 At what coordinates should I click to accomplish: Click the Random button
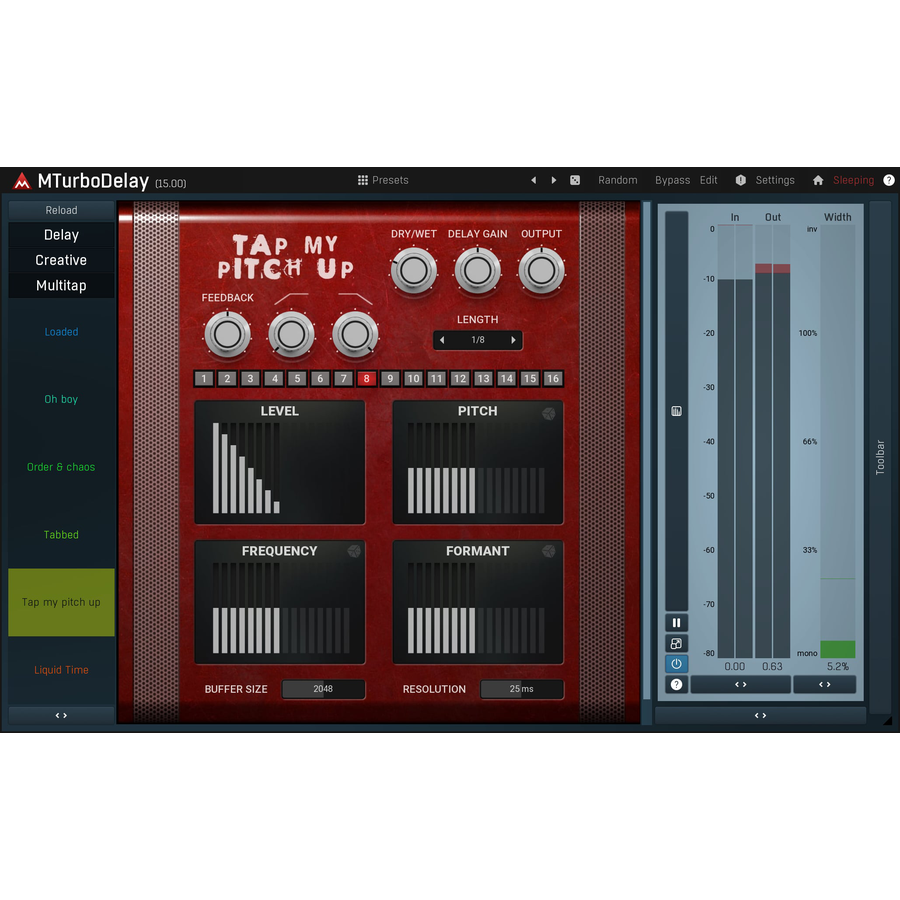[x=618, y=180]
